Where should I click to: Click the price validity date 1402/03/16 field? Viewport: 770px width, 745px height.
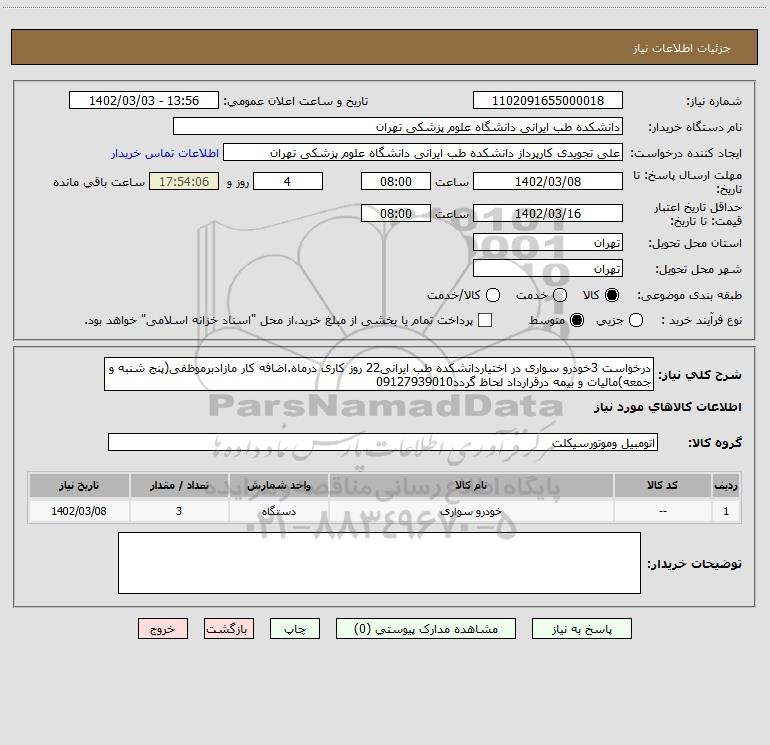pyautogui.click(x=548, y=213)
